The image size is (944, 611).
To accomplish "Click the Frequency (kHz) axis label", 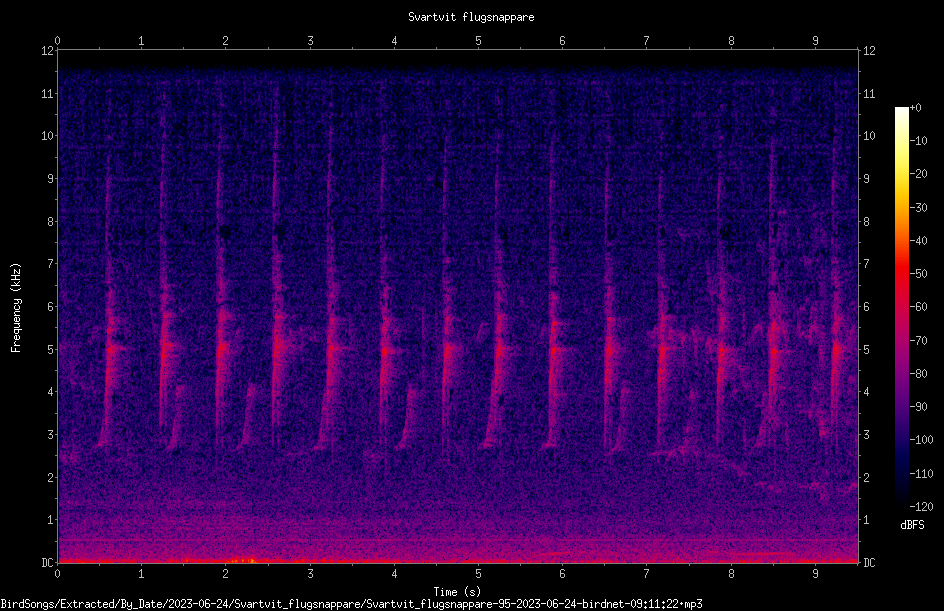I will (16, 308).
